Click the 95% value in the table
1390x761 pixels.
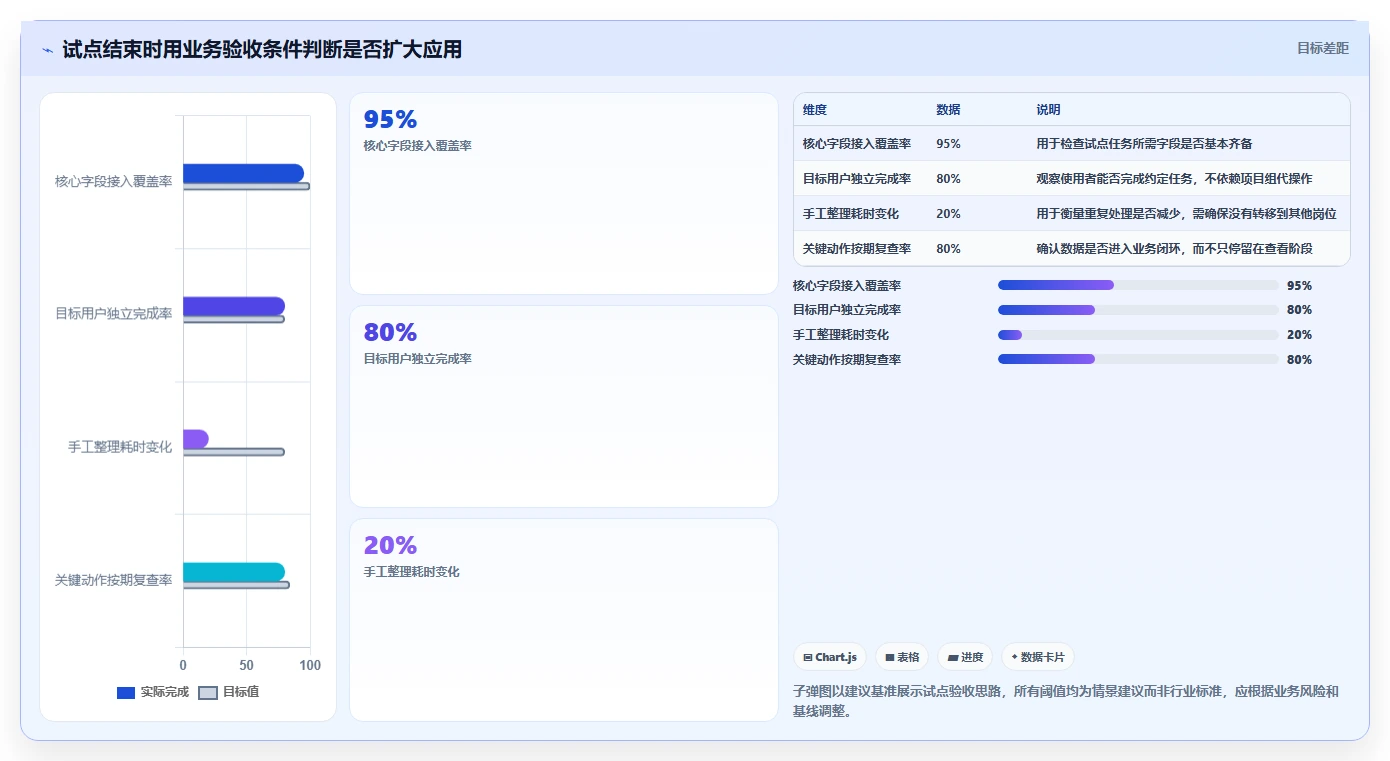tap(948, 144)
